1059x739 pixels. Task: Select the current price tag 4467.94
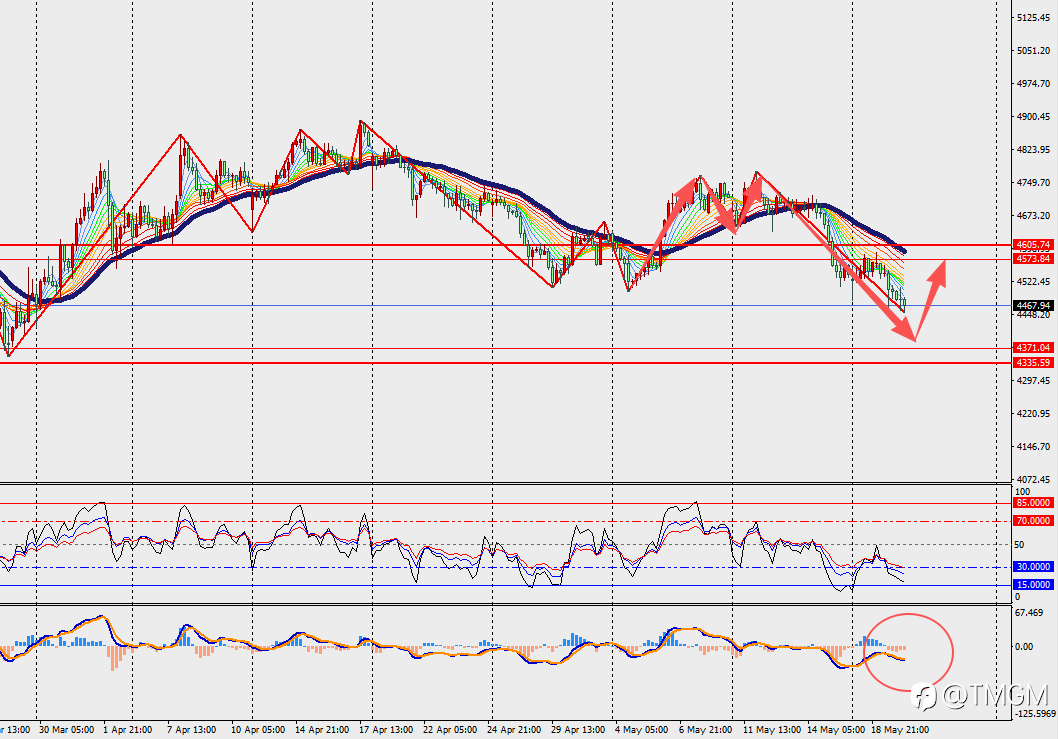click(1033, 305)
